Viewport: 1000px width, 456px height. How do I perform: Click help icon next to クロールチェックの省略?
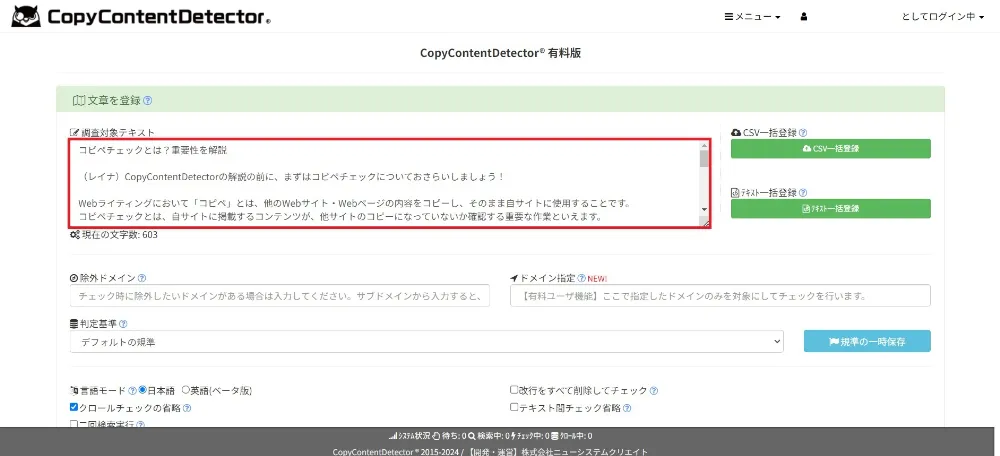pyautogui.click(x=187, y=408)
